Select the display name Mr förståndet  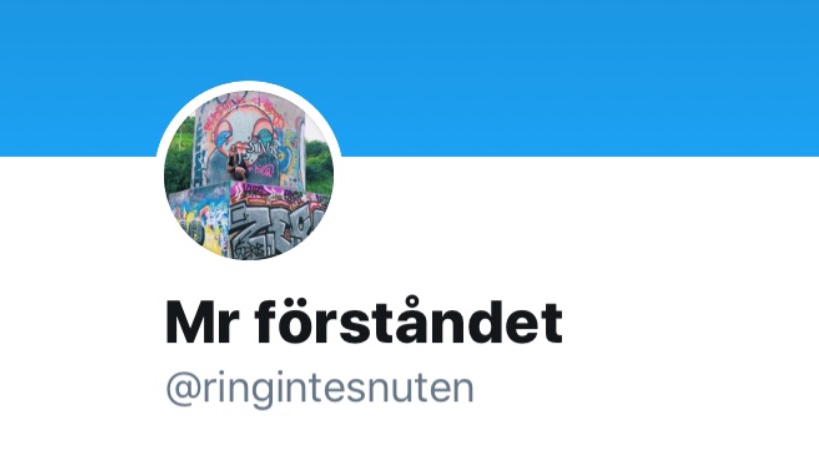(364, 322)
